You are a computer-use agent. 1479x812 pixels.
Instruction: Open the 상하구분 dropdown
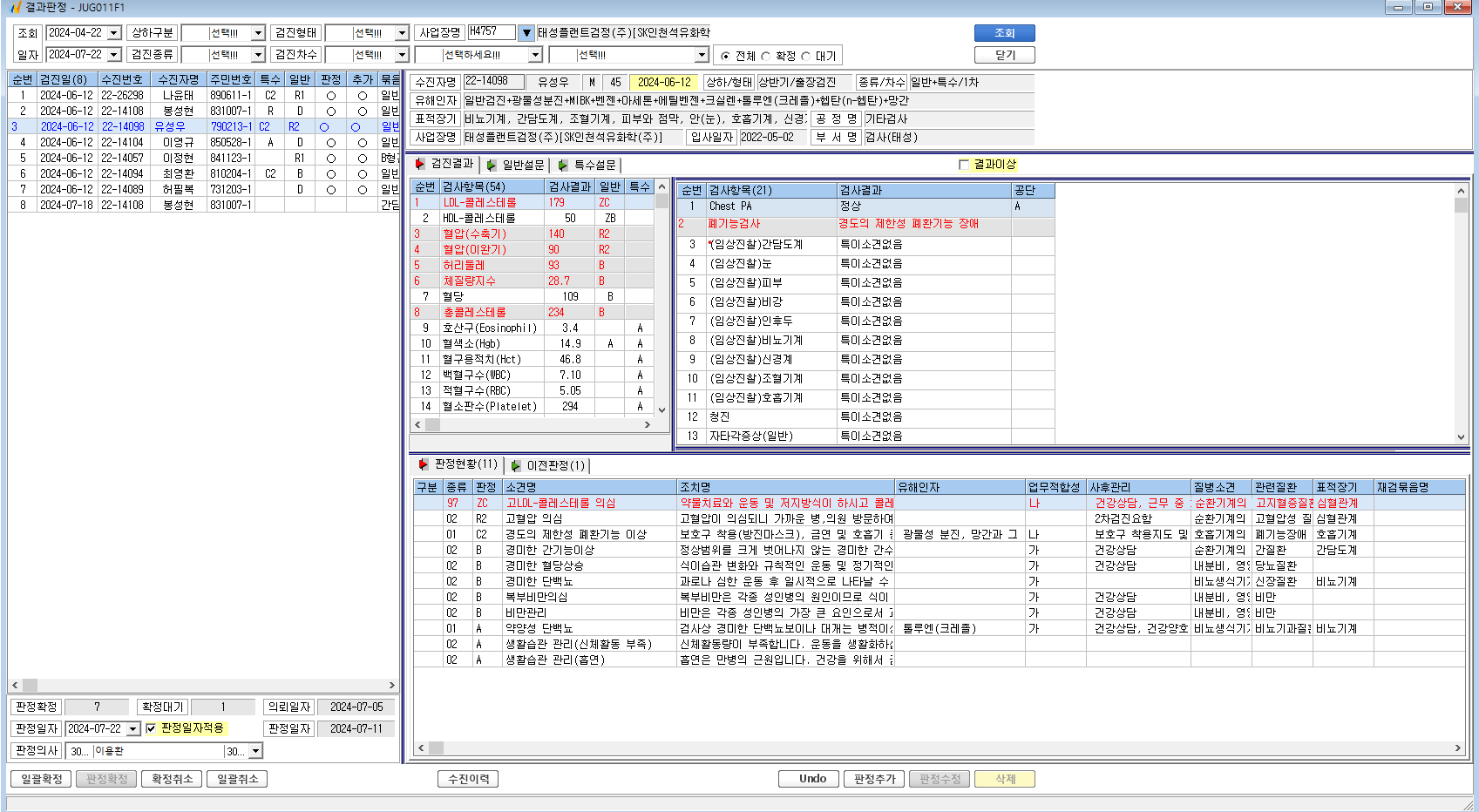258,33
